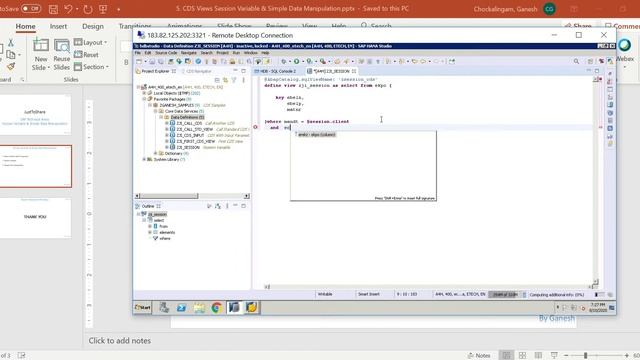Click the Reuse Slides button

62,54
